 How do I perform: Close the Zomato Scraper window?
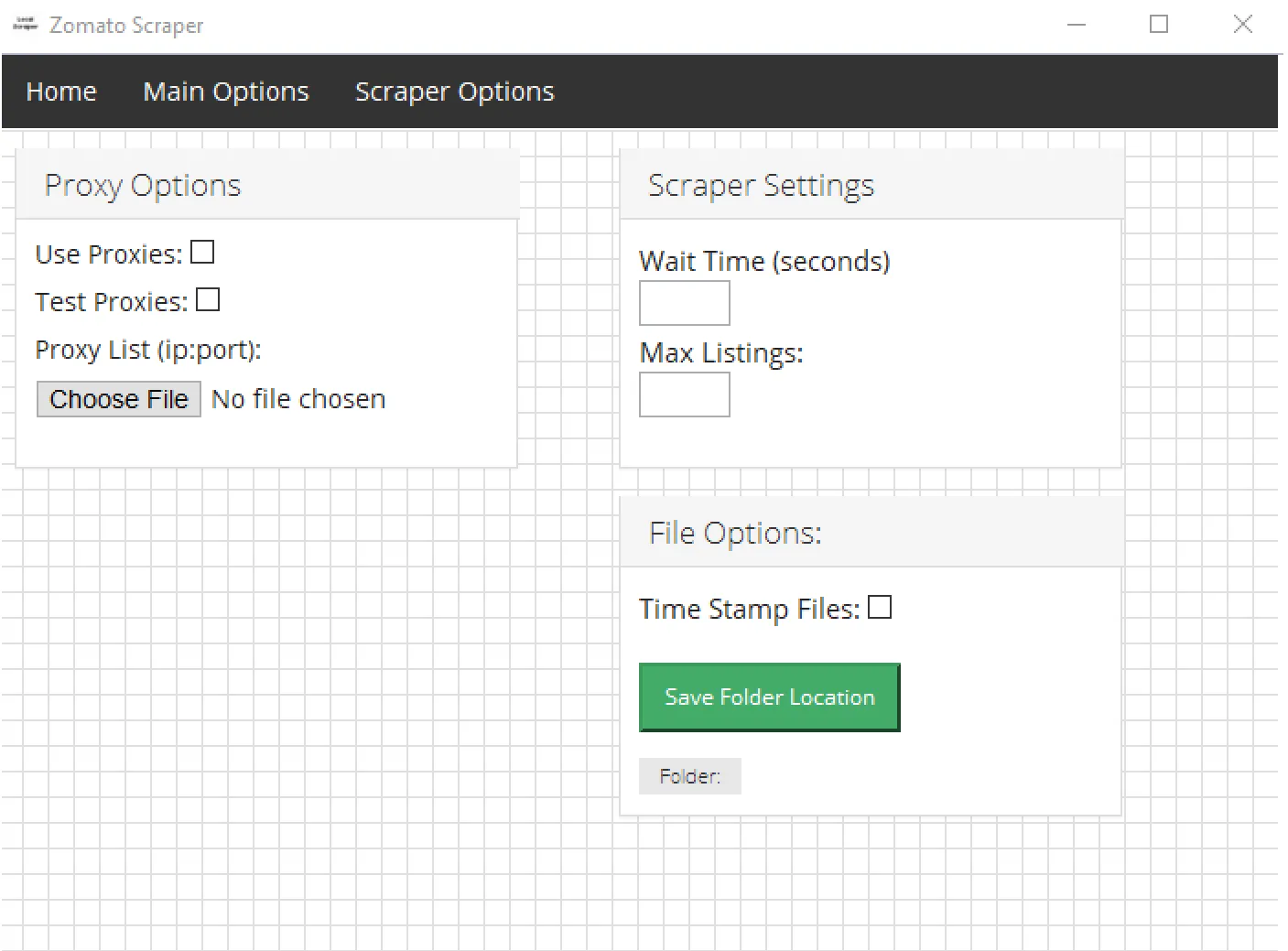click(1242, 25)
